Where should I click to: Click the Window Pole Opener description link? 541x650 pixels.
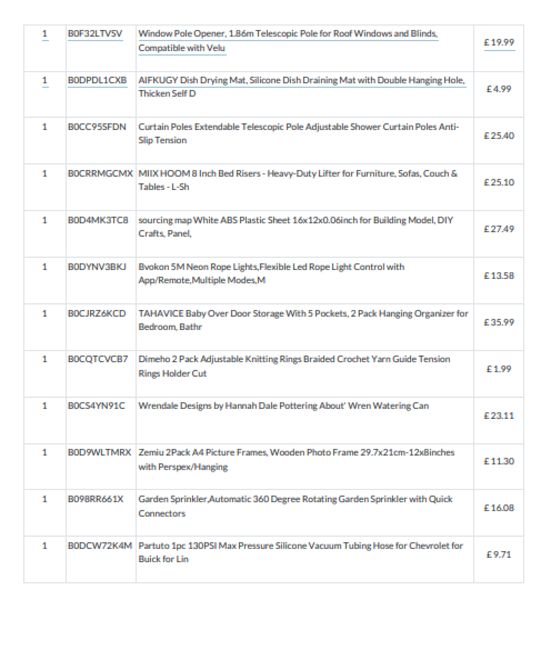[x=288, y=41]
